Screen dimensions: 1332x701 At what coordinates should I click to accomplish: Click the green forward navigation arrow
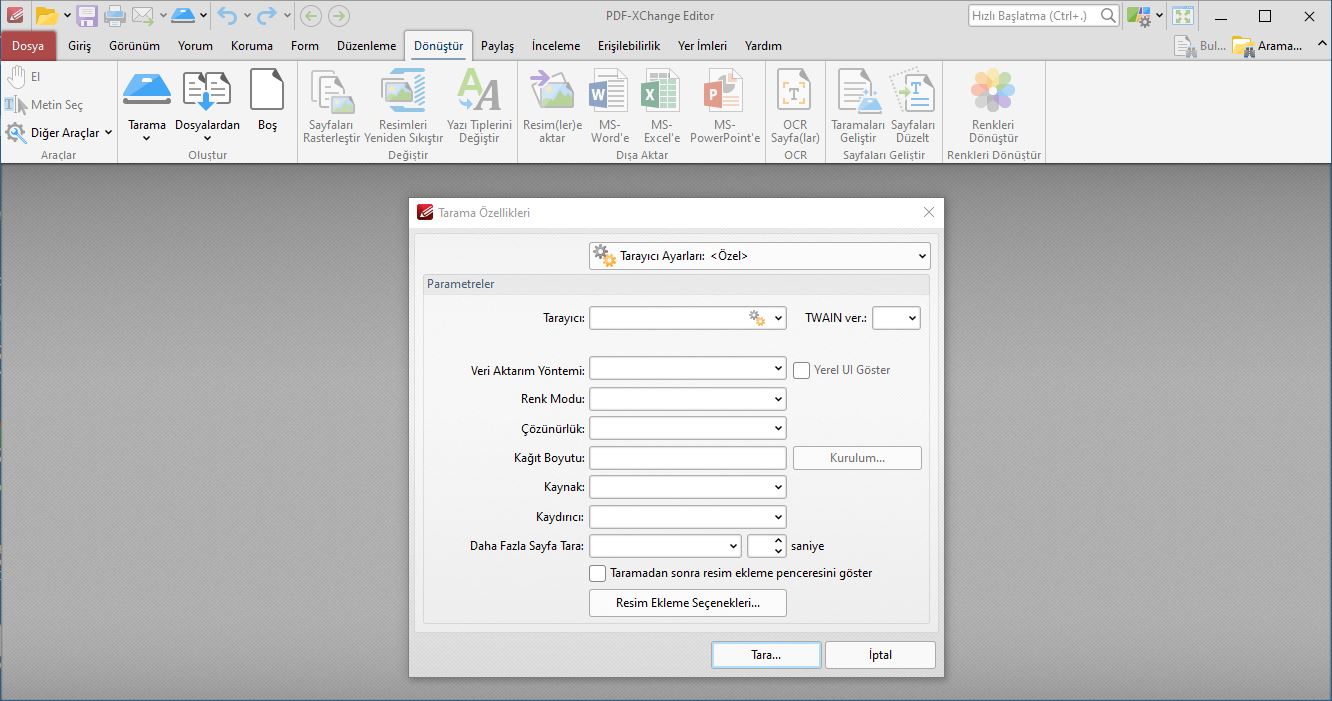pos(339,15)
